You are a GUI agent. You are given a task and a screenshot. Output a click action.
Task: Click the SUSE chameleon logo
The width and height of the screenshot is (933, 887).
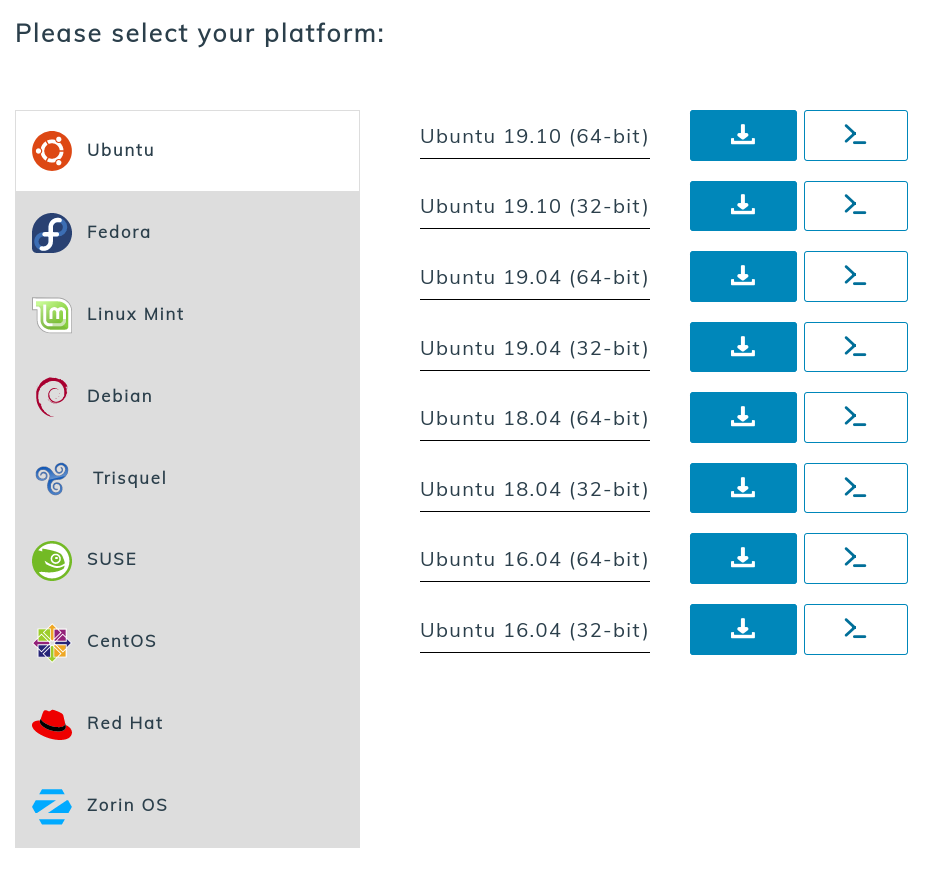pos(52,560)
